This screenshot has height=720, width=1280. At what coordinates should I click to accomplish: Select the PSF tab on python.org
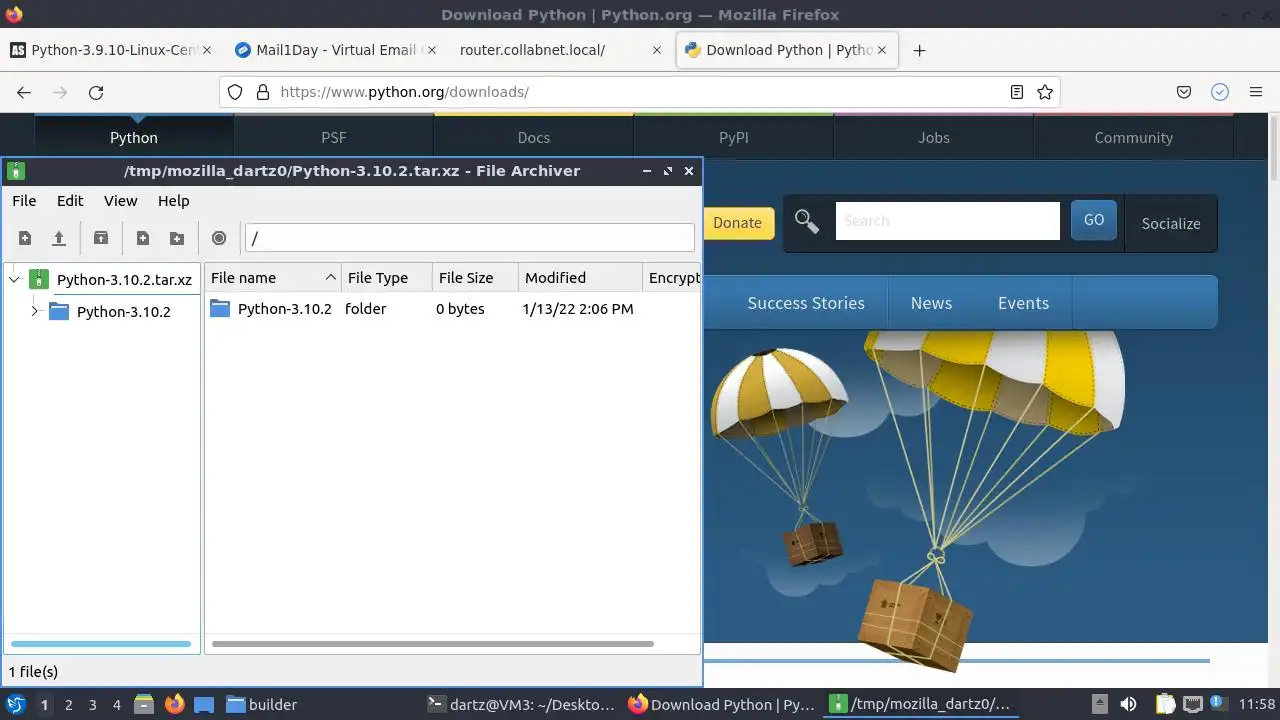(333, 137)
